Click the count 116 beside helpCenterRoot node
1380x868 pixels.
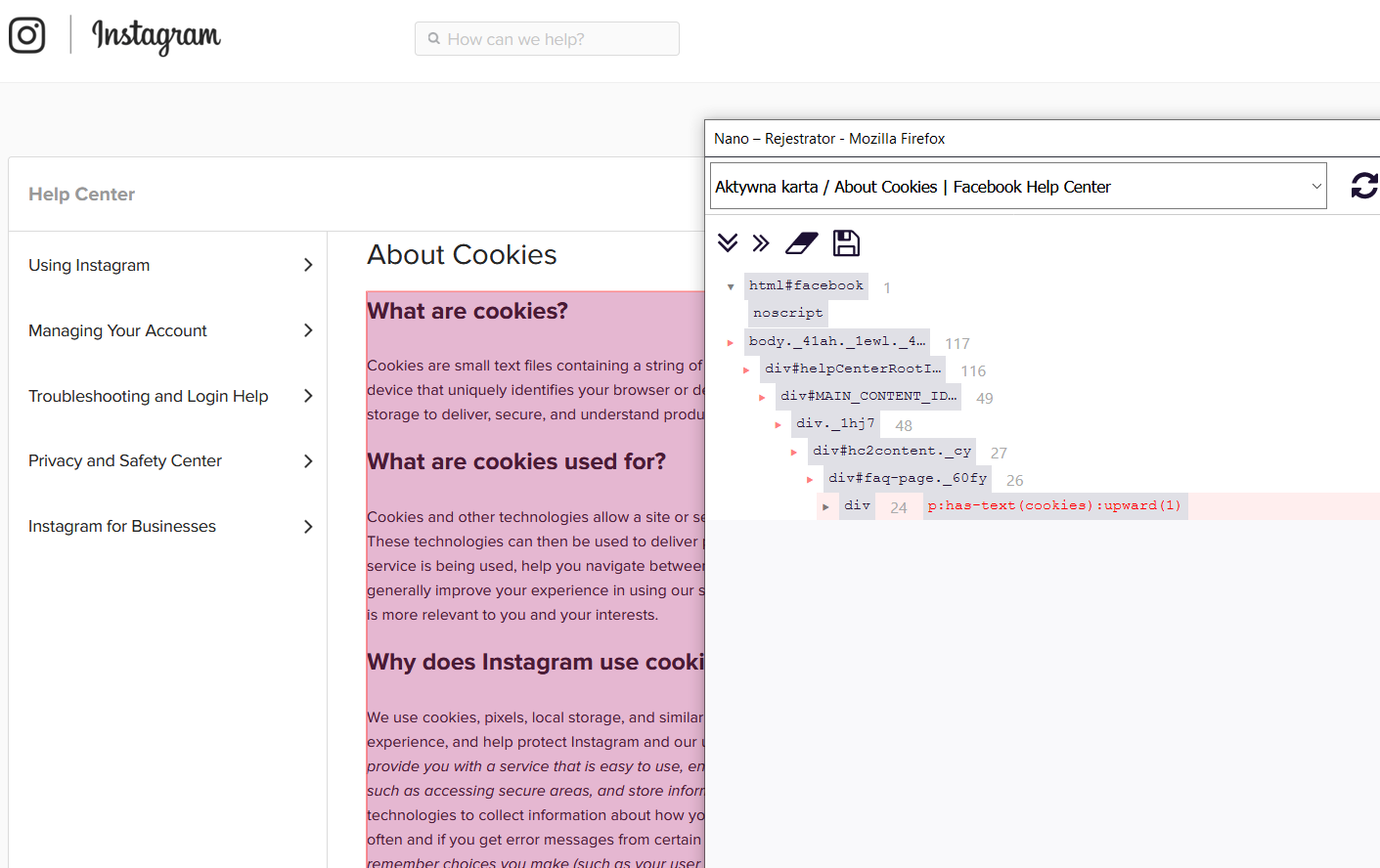pos(973,370)
